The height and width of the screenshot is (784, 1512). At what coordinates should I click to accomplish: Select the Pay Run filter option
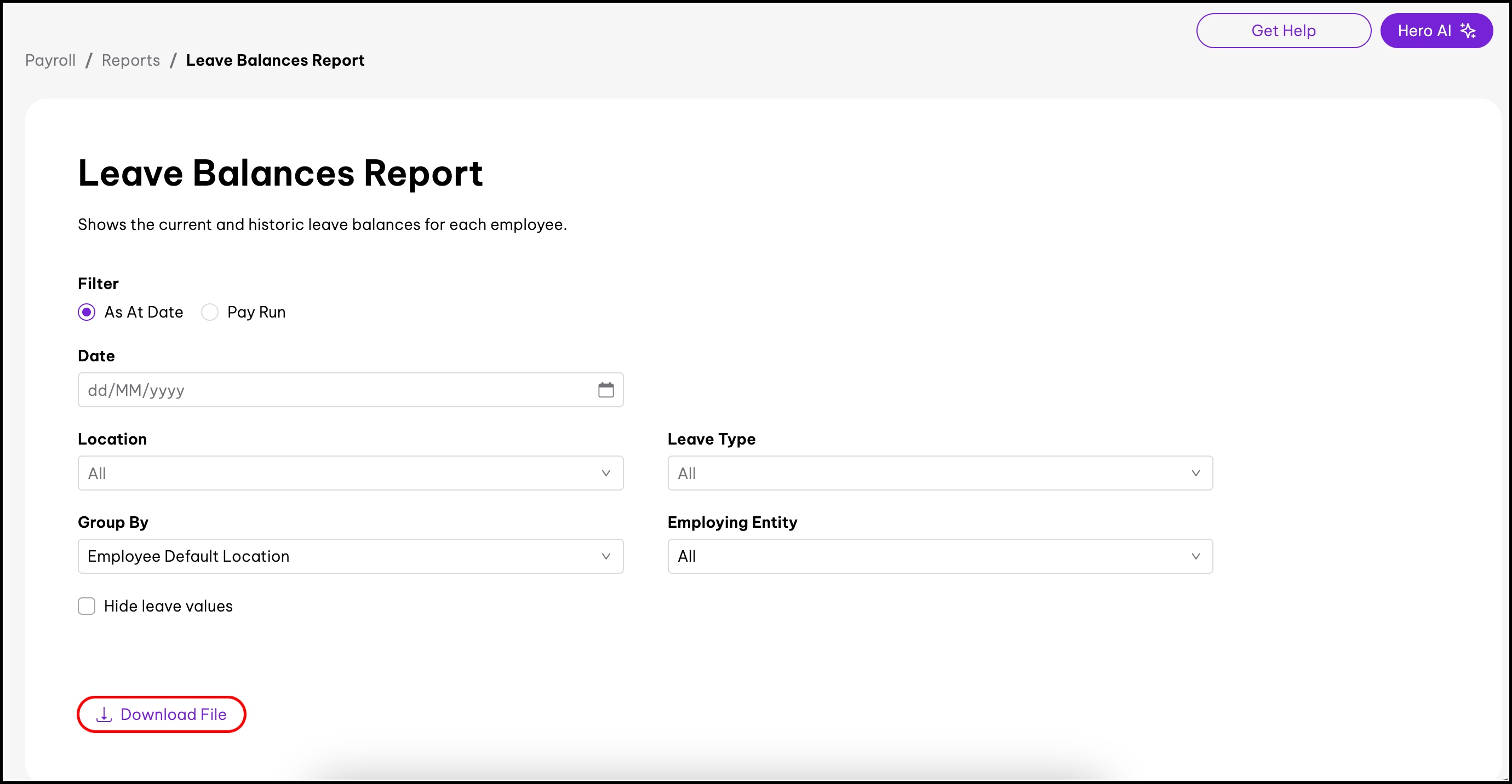coord(209,312)
